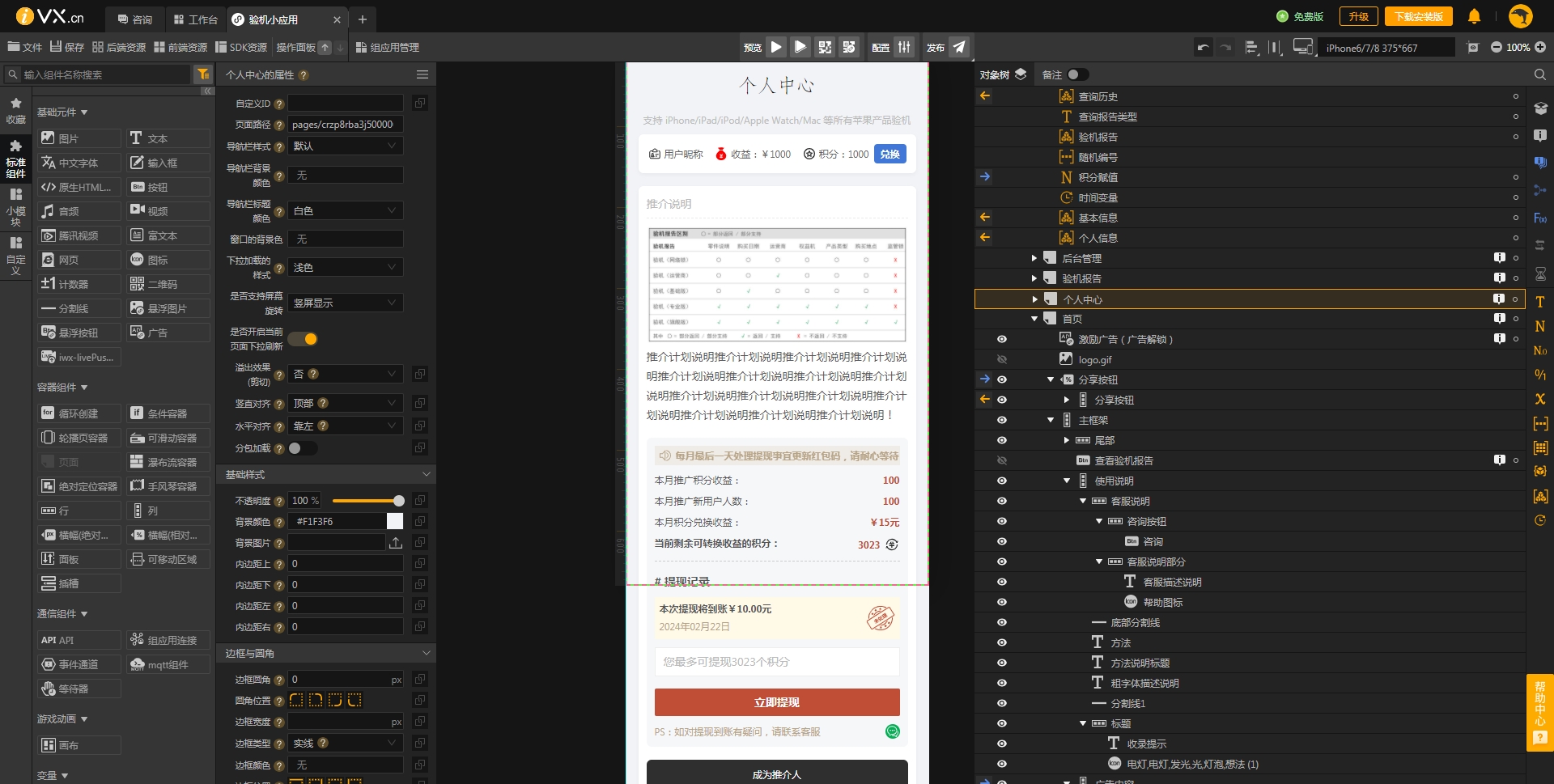Toggle visibility of logo.gif layer
The height and width of the screenshot is (784, 1554).
coord(1001,359)
